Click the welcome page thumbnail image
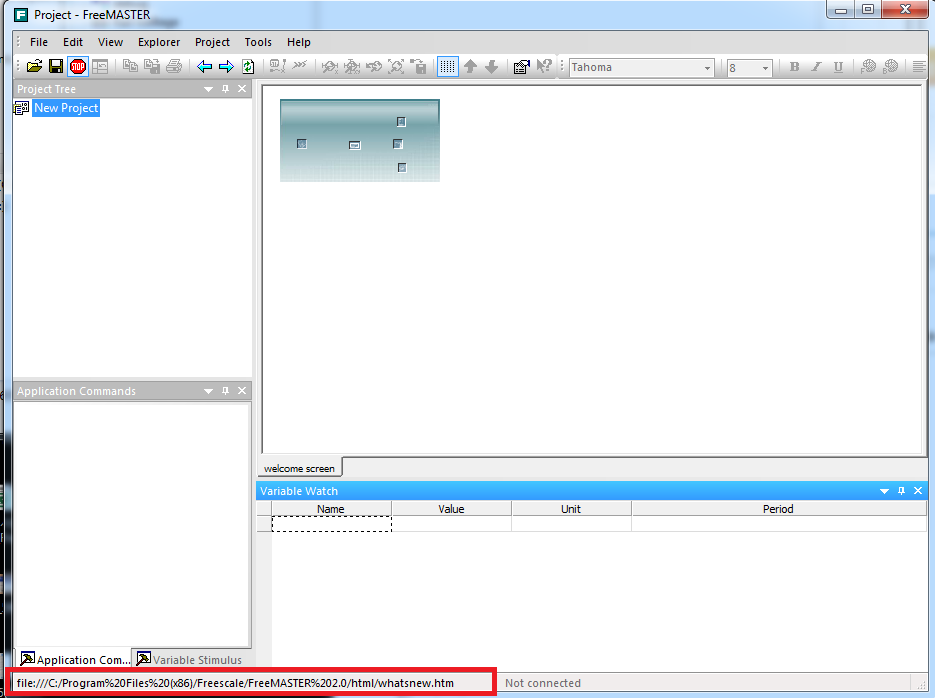 [360, 141]
